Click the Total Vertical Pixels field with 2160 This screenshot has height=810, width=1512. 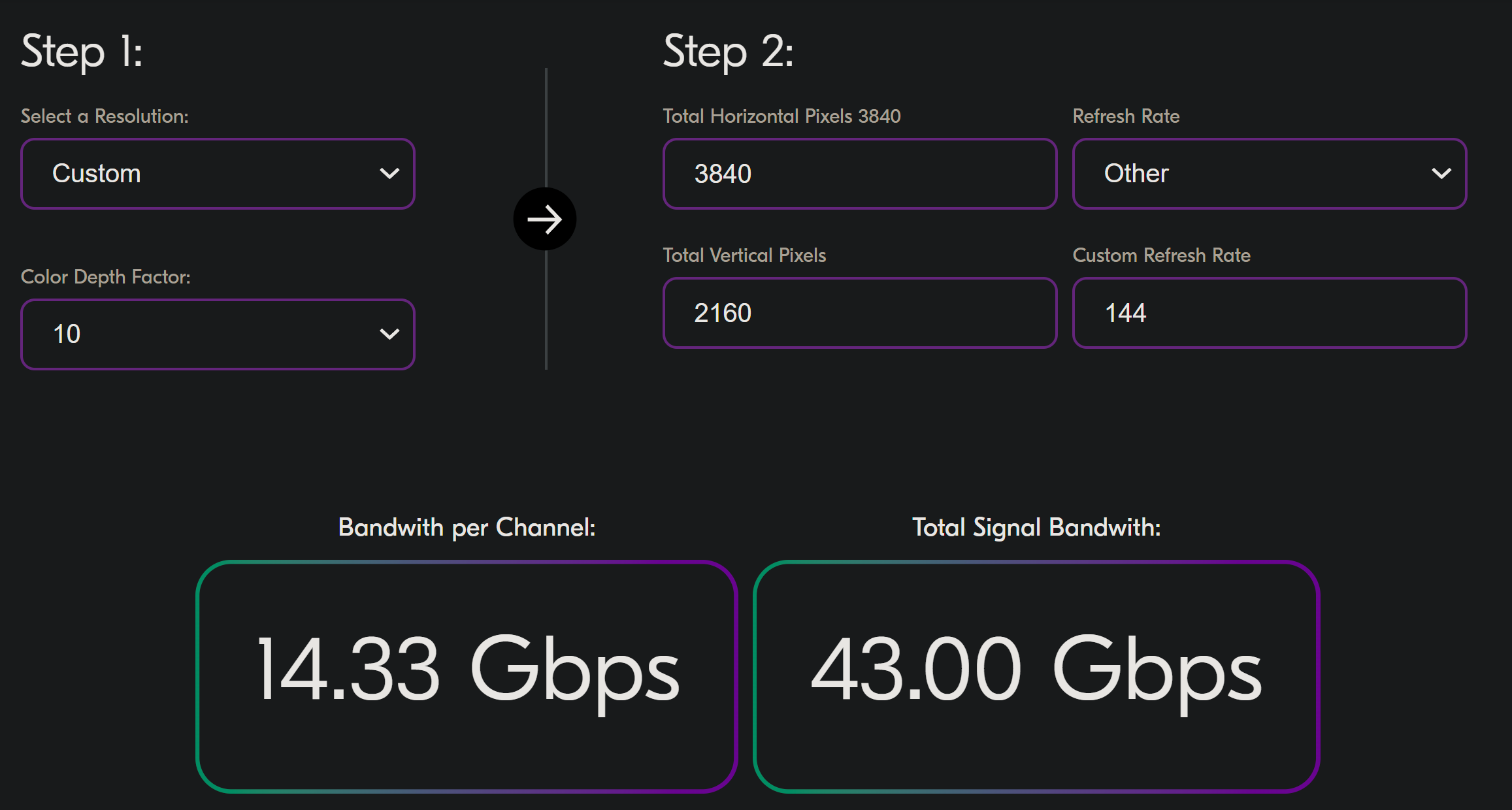[x=859, y=313]
